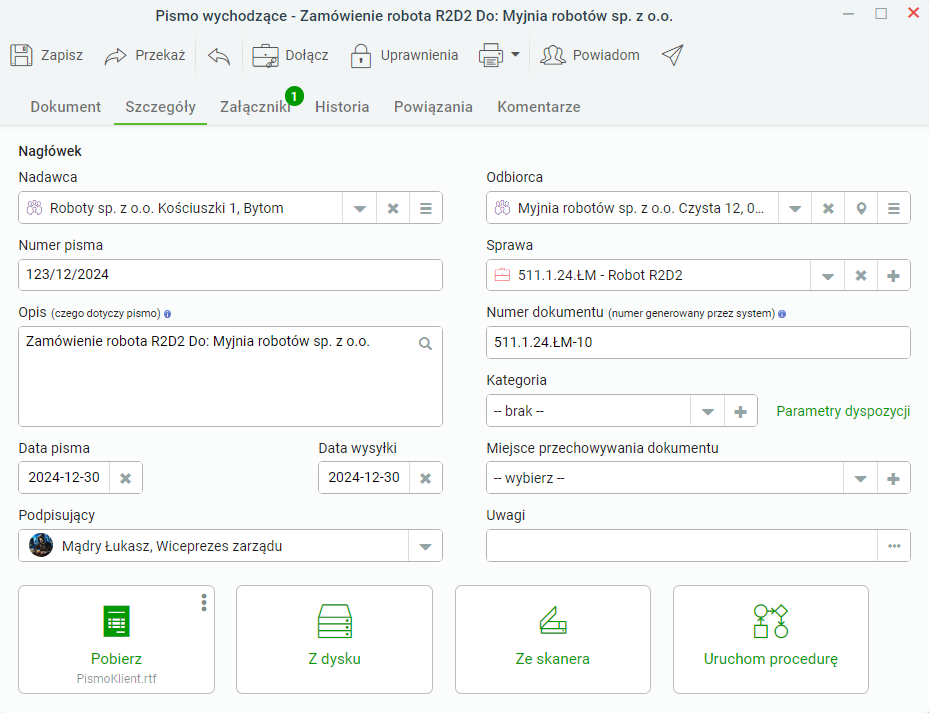This screenshot has width=929, height=713.
Task: Expand the Sprawa dropdown arrow
Action: (x=827, y=276)
